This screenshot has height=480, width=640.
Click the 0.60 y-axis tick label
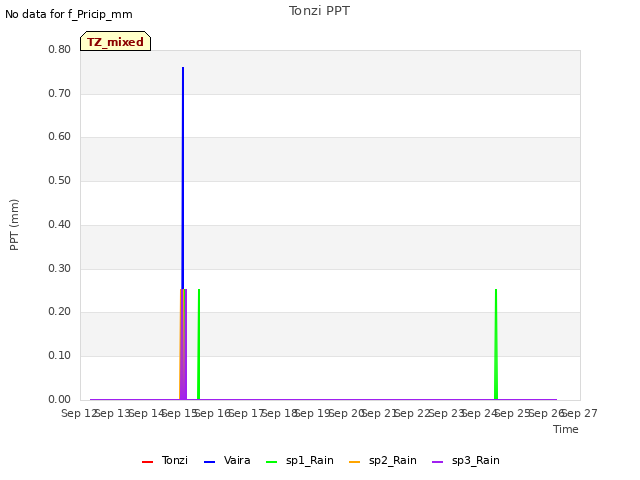[x=60, y=136]
